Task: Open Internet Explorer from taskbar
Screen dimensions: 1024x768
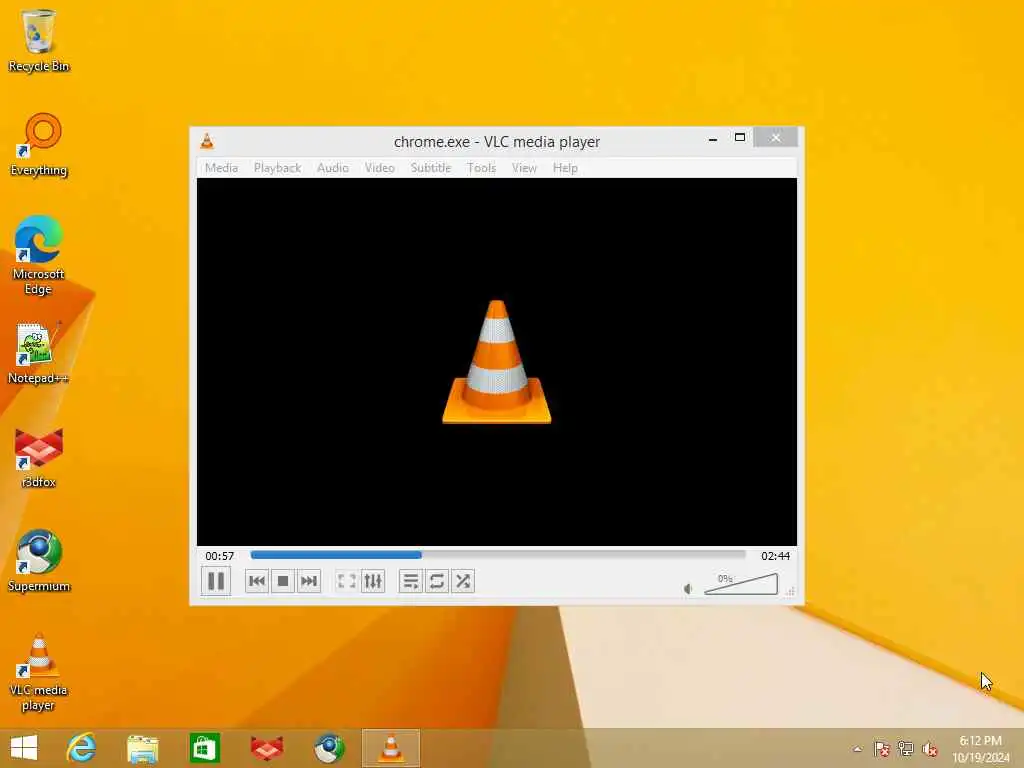Action: coord(81,748)
